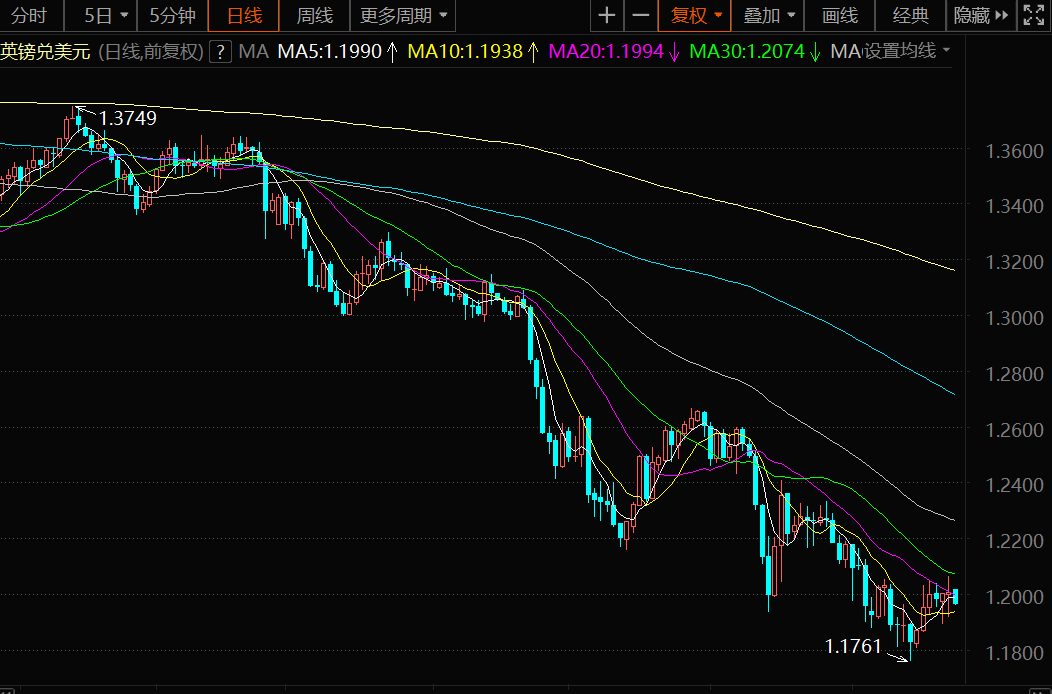
Task: Click the MA5:1.1990 value
Action: coord(329,52)
